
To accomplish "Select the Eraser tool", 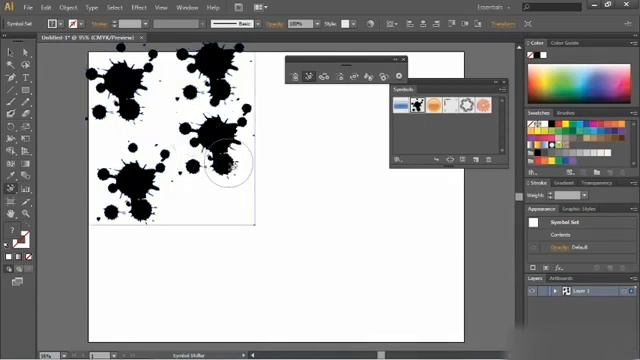I will [25, 114].
